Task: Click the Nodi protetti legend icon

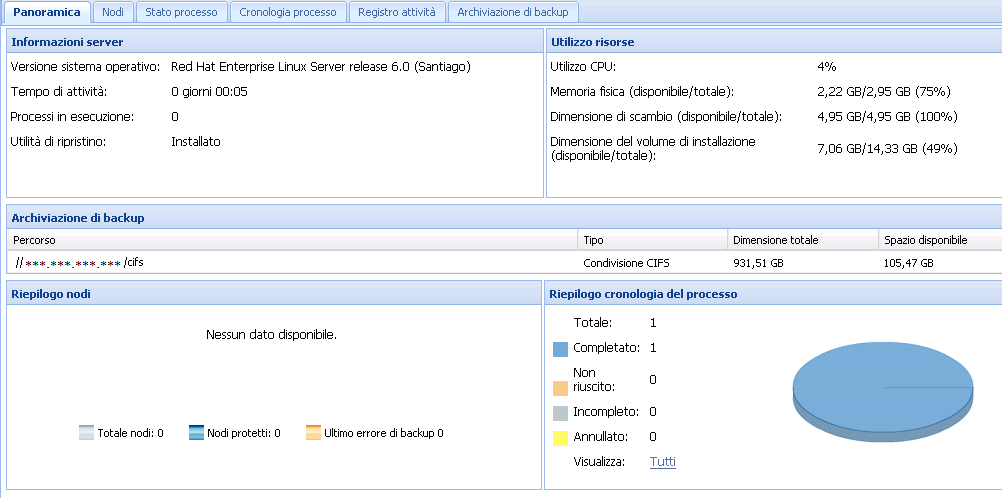Action: tap(196, 433)
